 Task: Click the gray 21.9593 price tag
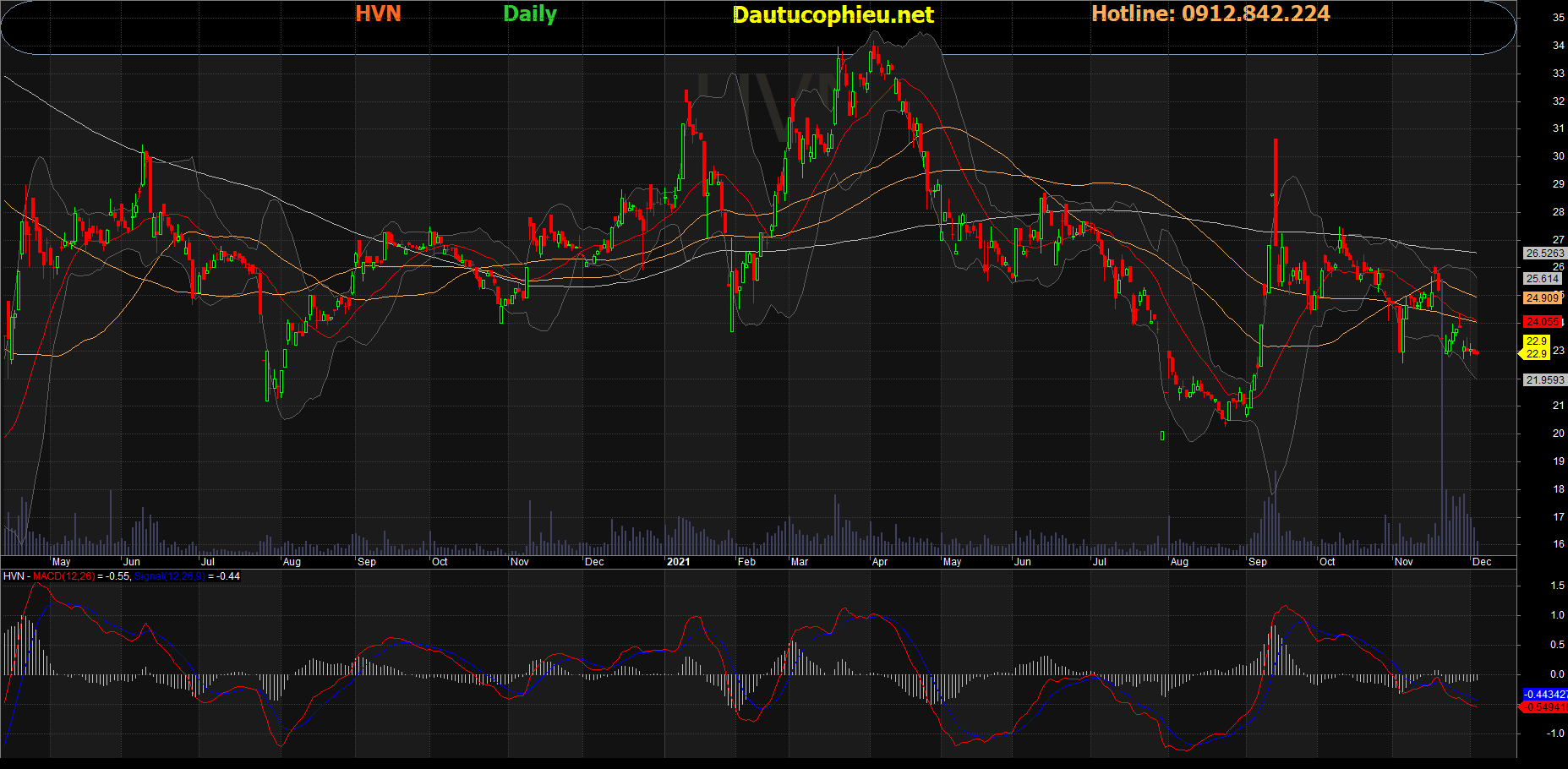pos(1544,380)
